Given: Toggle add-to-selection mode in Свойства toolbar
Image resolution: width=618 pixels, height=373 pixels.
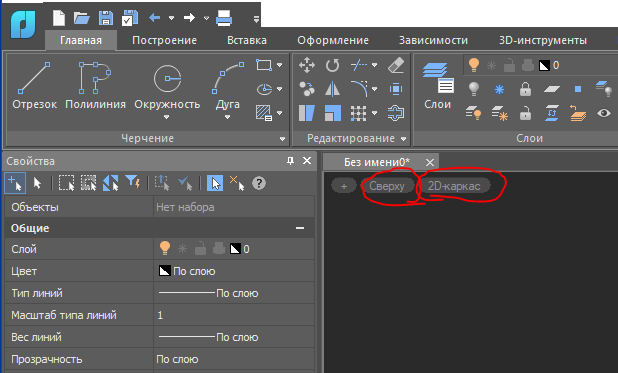Looking at the screenshot, I should point(15,183).
